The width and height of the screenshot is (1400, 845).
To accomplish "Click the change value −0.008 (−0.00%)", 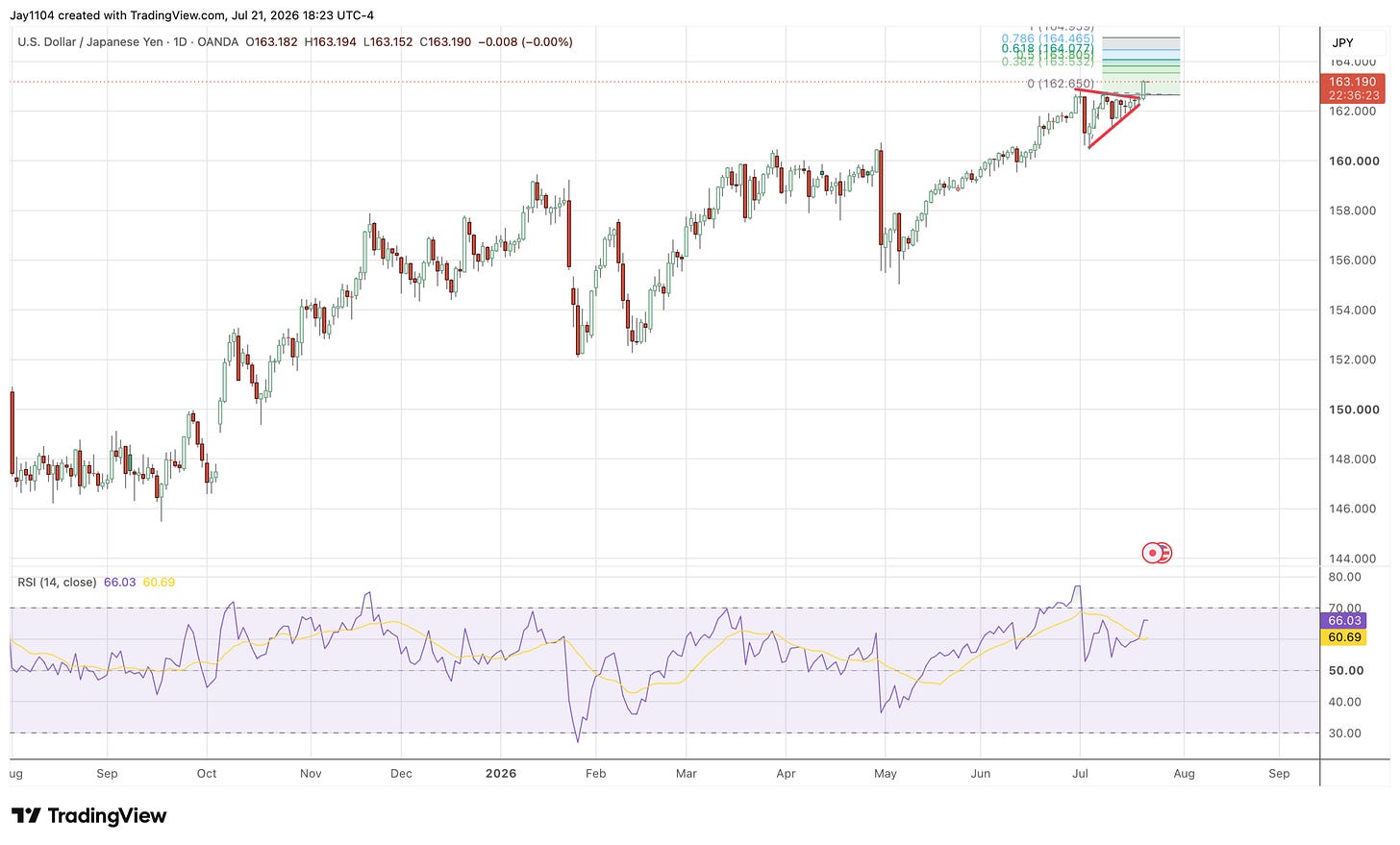I will [x=525, y=42].
